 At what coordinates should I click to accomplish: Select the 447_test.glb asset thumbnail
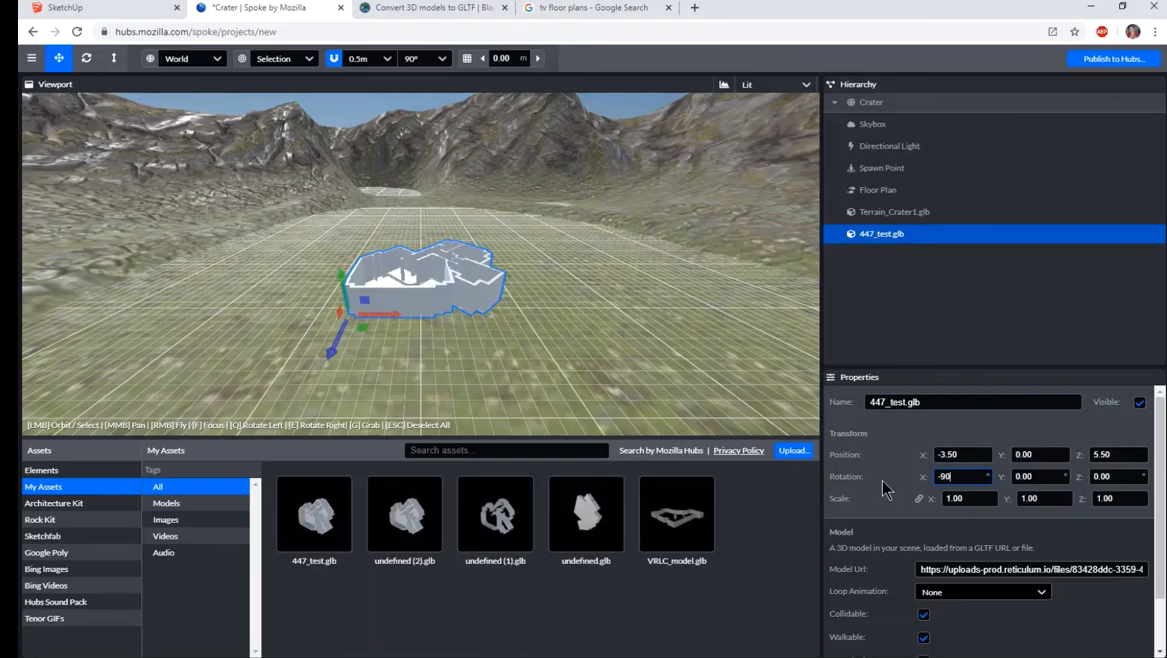(314, 514)
